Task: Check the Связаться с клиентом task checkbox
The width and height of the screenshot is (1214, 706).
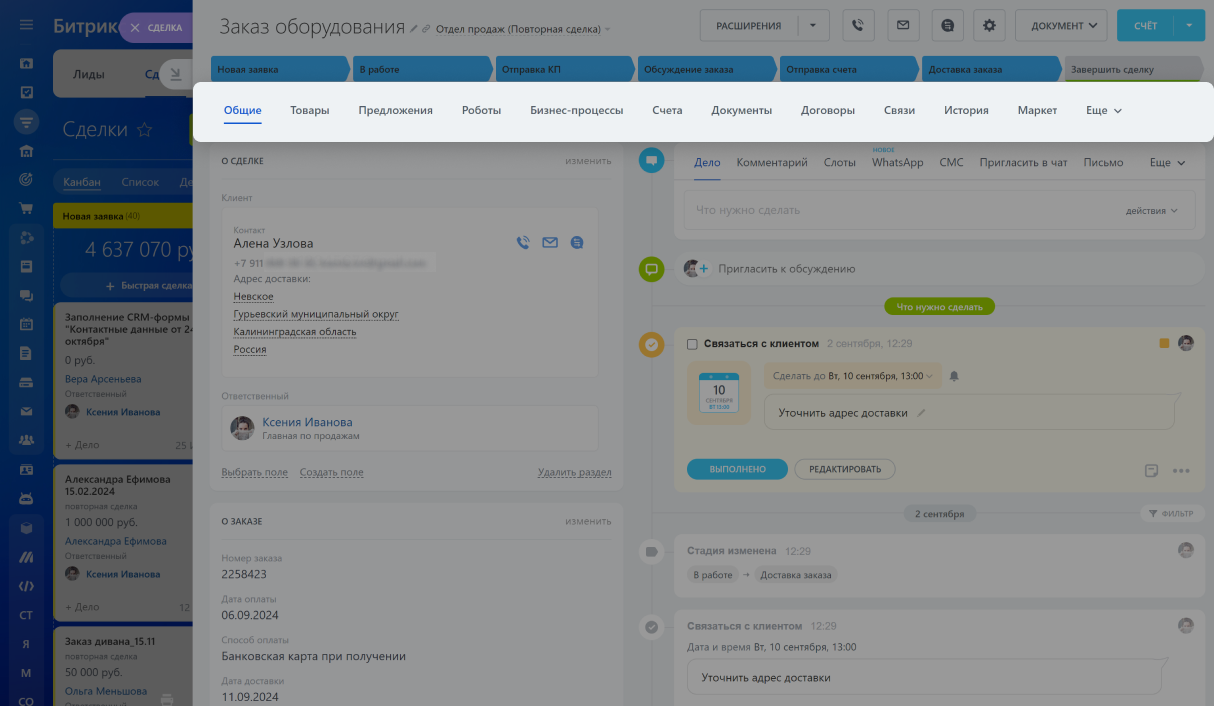Action: pos(692,344)
